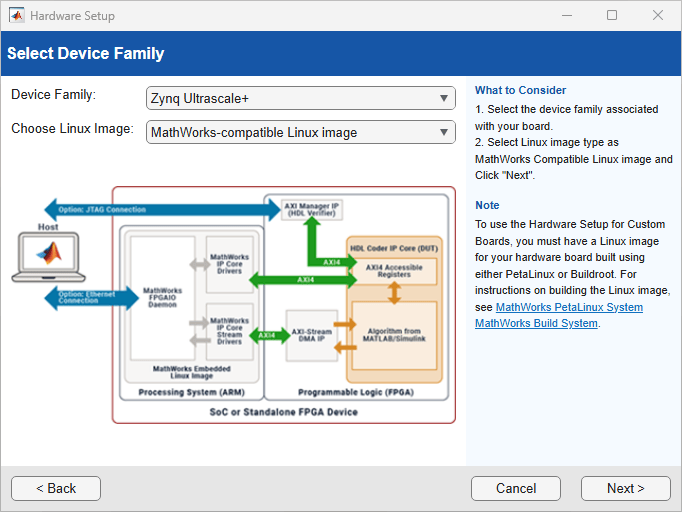Click the 'Device Family:' label

click(53, 95)
